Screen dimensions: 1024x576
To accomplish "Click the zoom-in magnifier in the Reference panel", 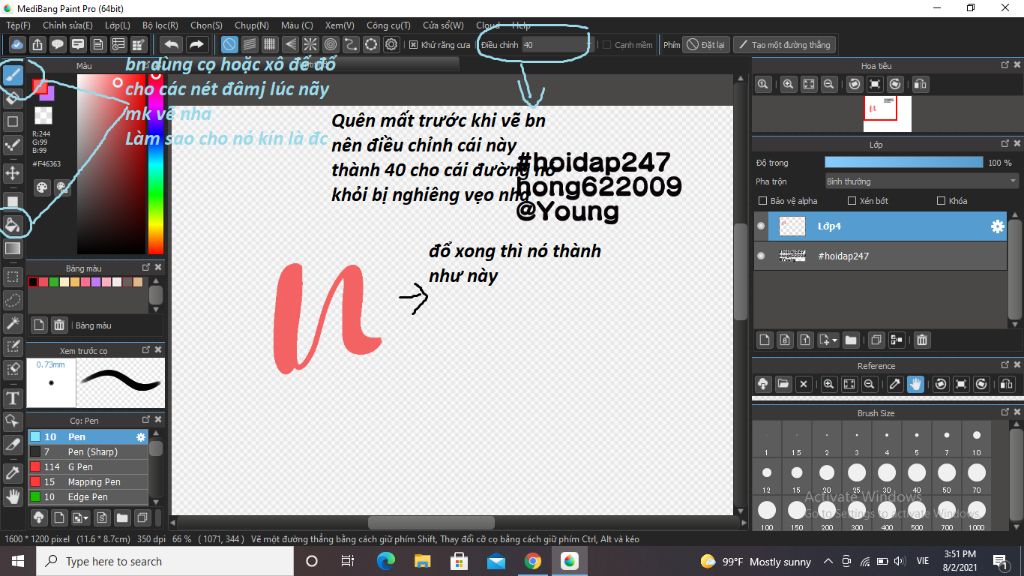I will coord(829,384).
